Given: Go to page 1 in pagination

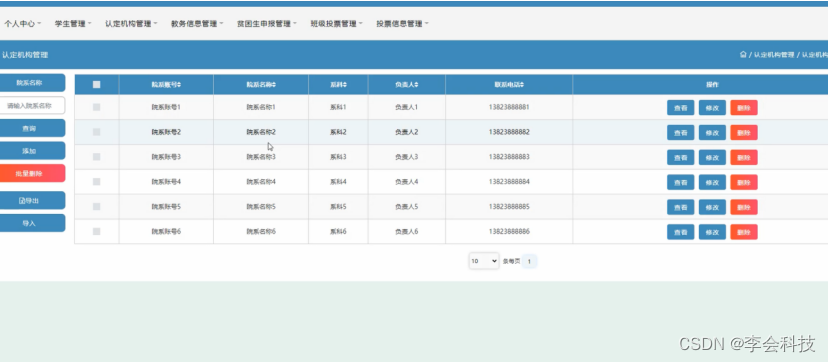Looking at the screenshot, I should click(x=529, y=261).
